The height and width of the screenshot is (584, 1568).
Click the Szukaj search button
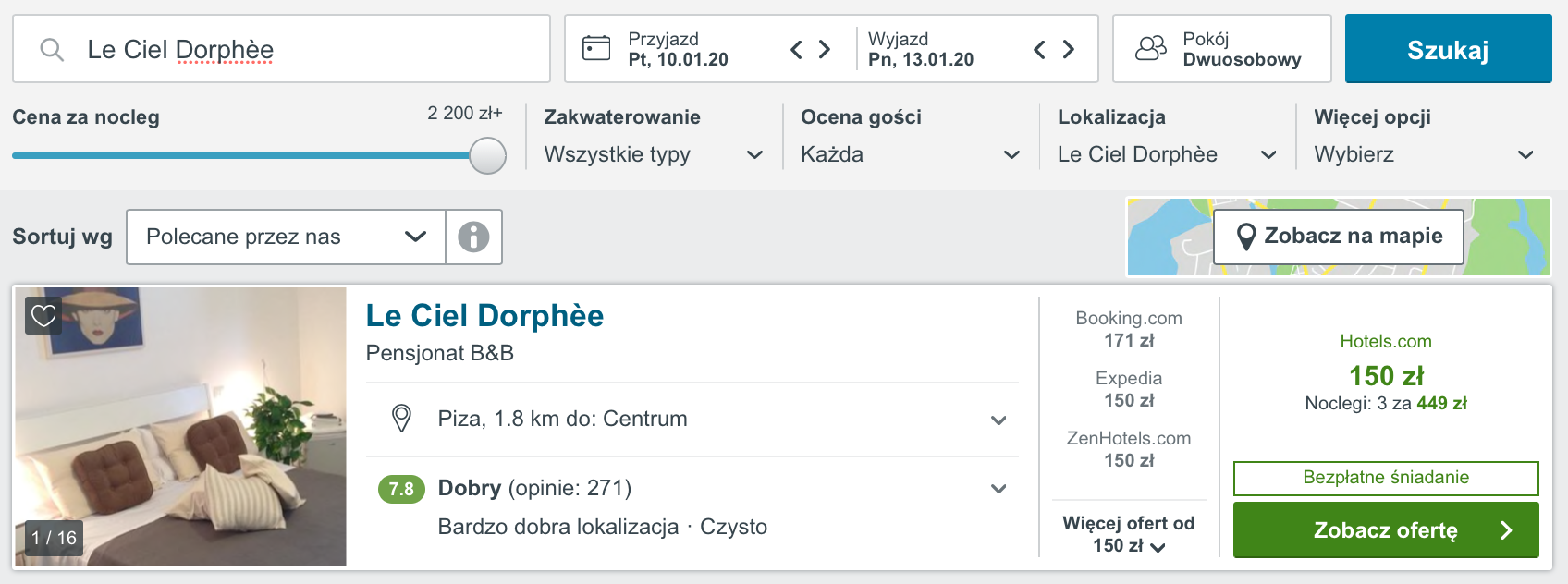pos(1449,49)
